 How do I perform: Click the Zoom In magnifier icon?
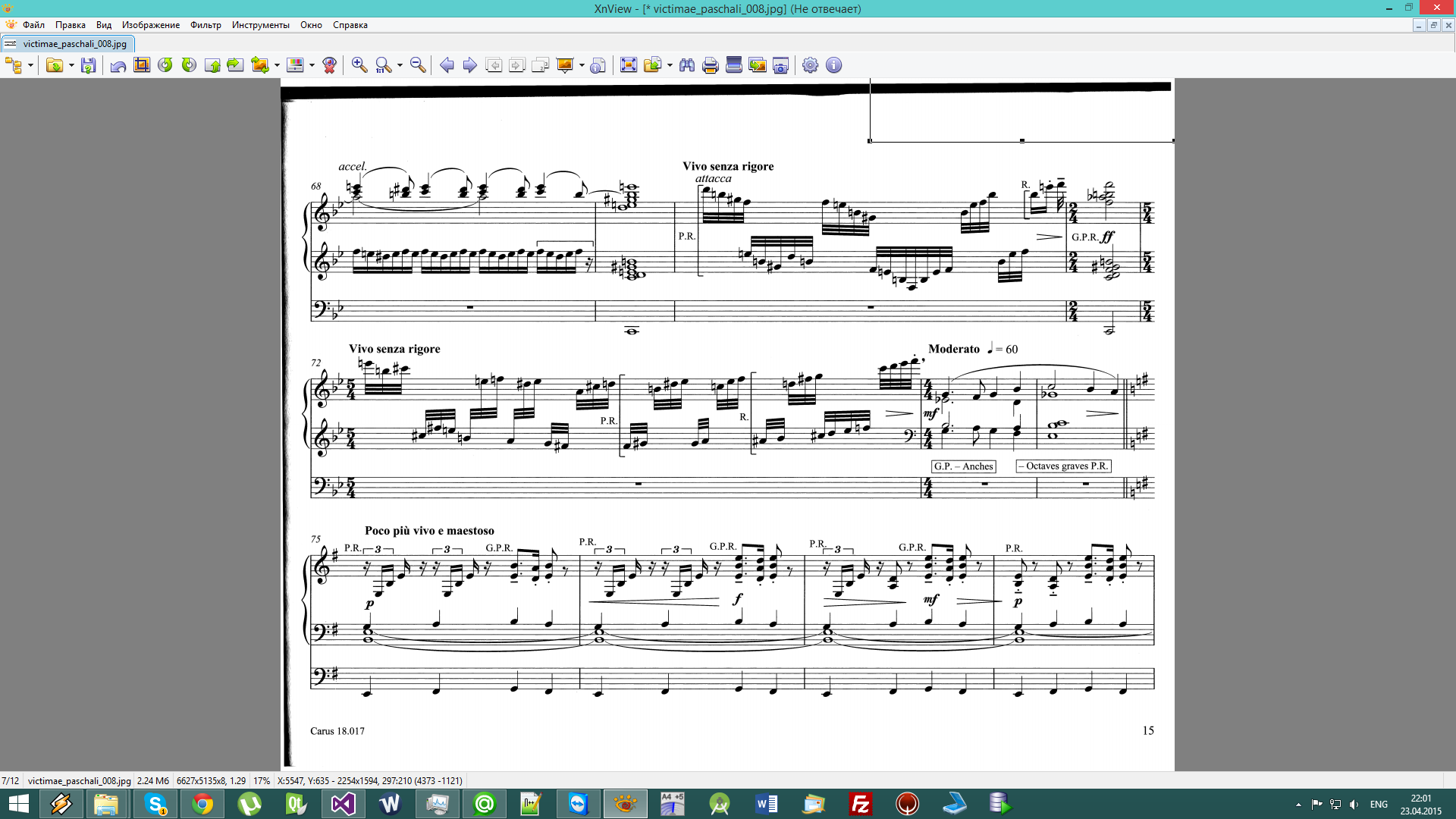click(359, 65)
